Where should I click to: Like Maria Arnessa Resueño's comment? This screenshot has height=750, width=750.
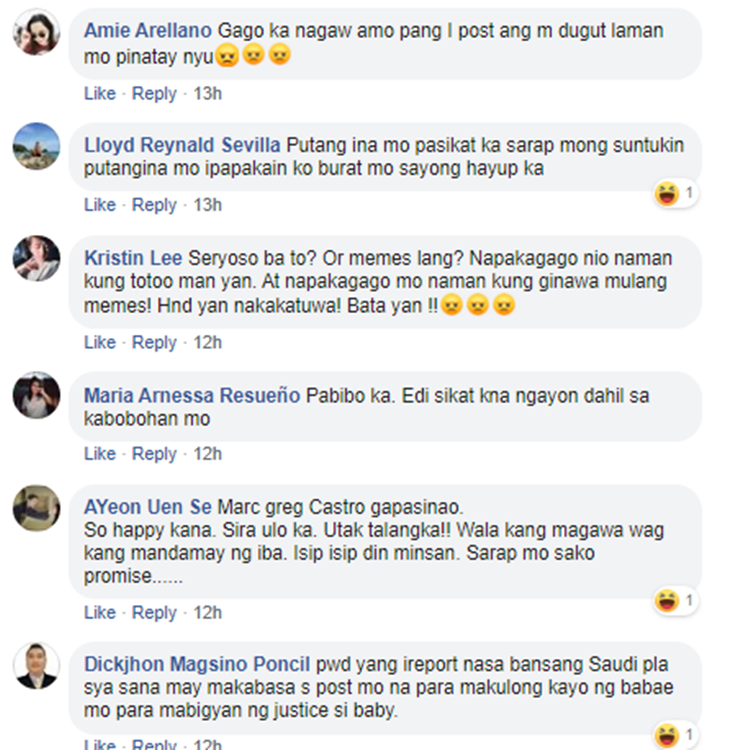100,453
